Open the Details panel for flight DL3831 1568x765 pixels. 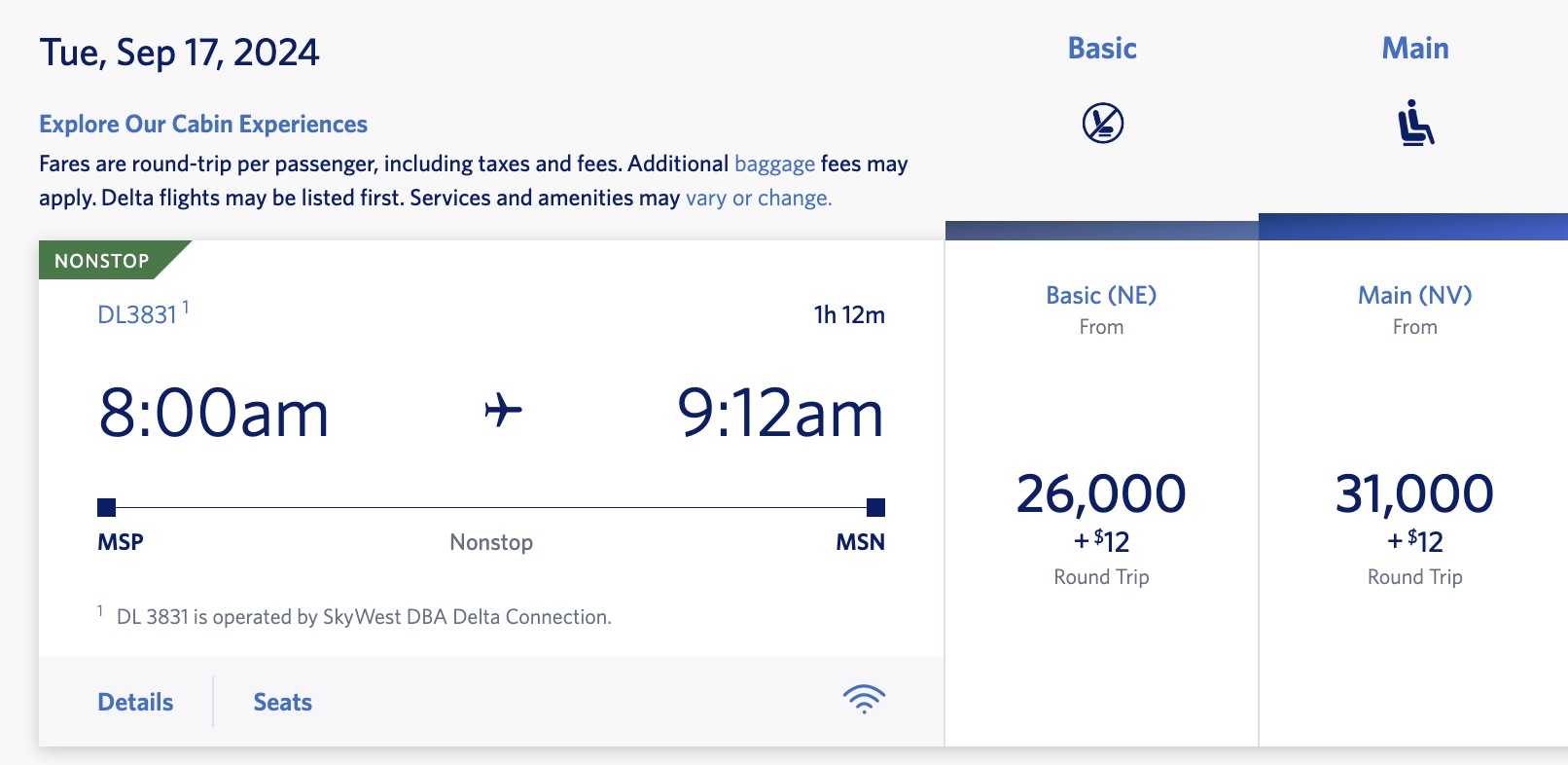coord(135,701)
